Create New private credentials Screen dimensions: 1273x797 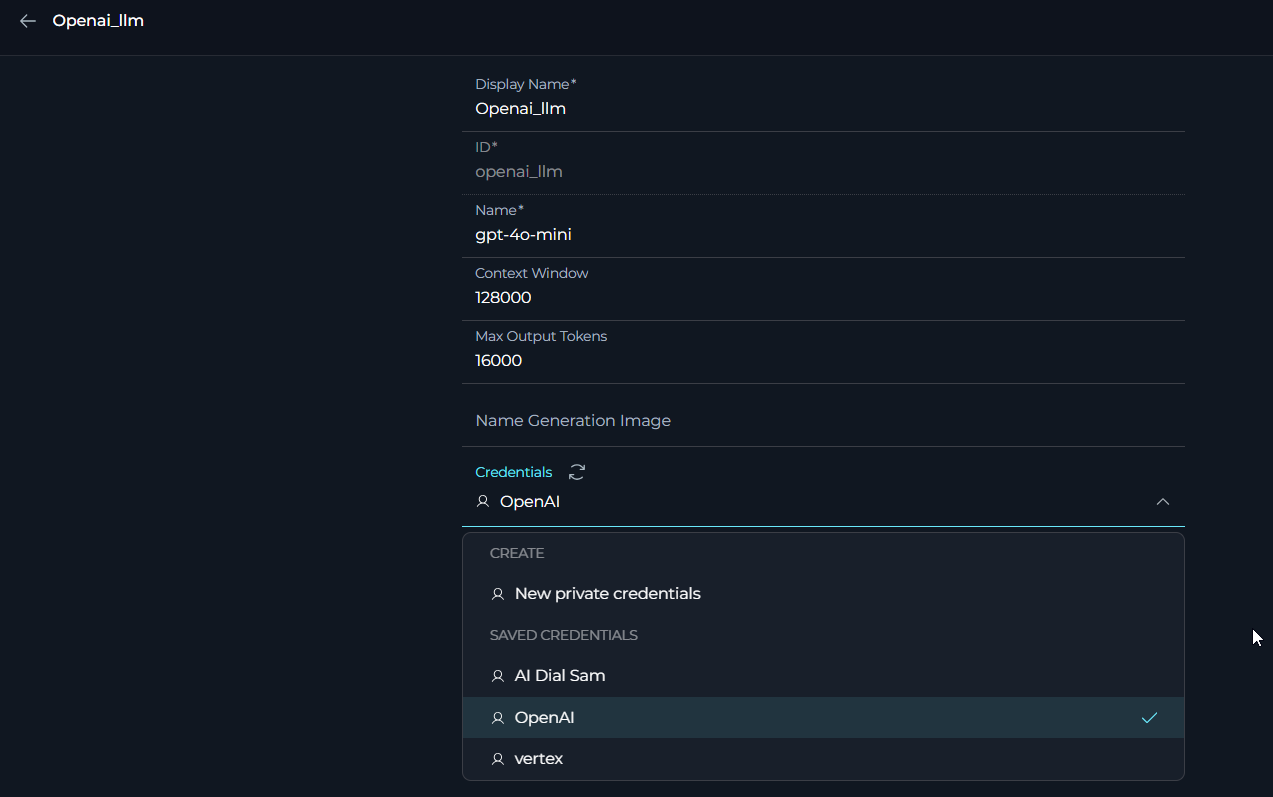tap(607, 594)
